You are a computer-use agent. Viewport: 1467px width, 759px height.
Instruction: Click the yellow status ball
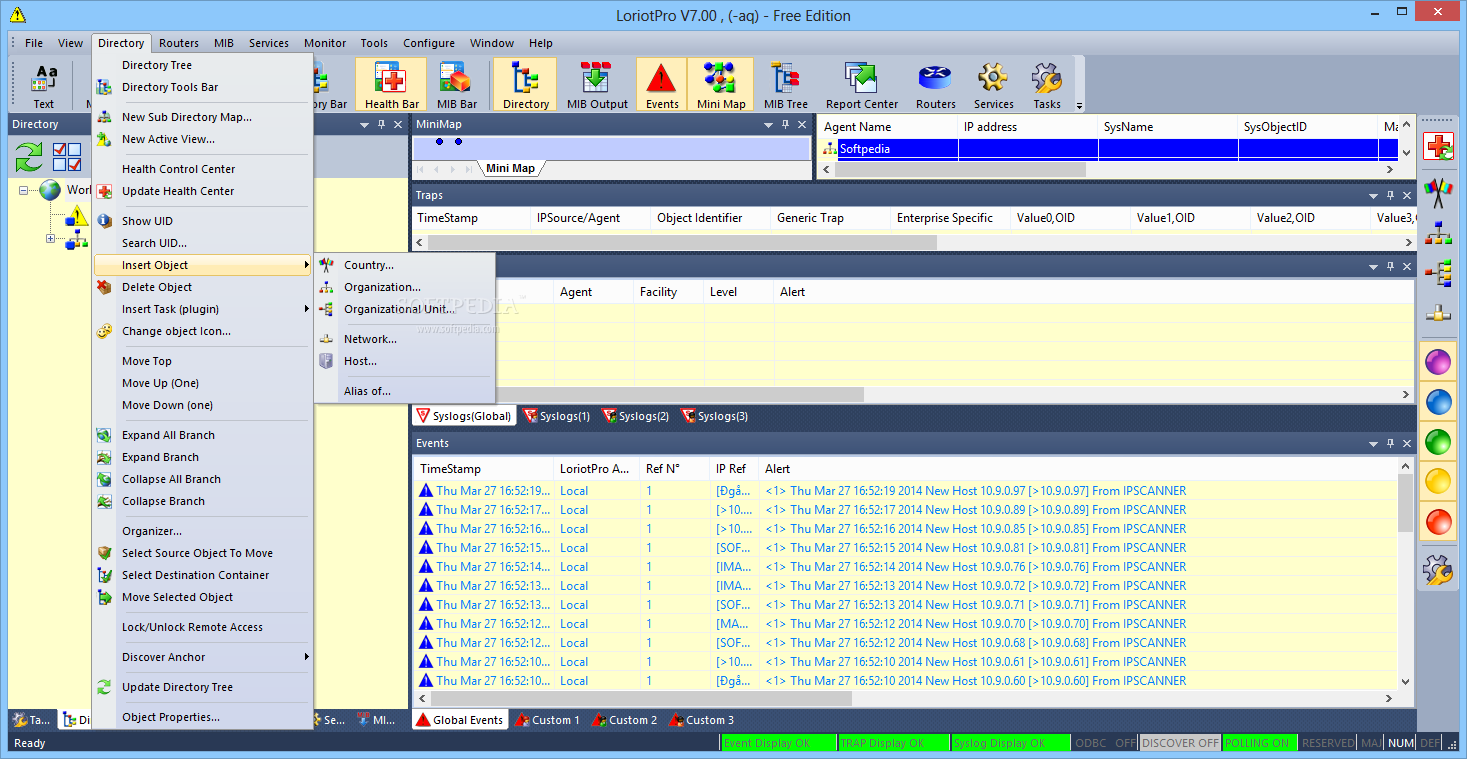coord(1438,481)
